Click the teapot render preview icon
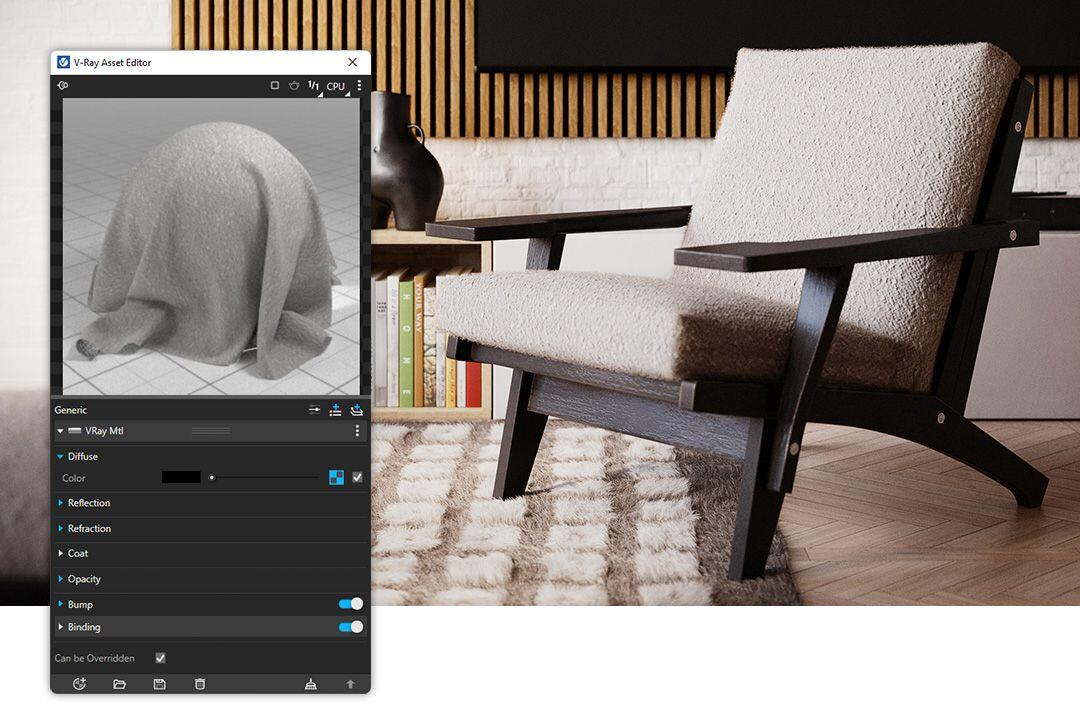 pos(294,86)
